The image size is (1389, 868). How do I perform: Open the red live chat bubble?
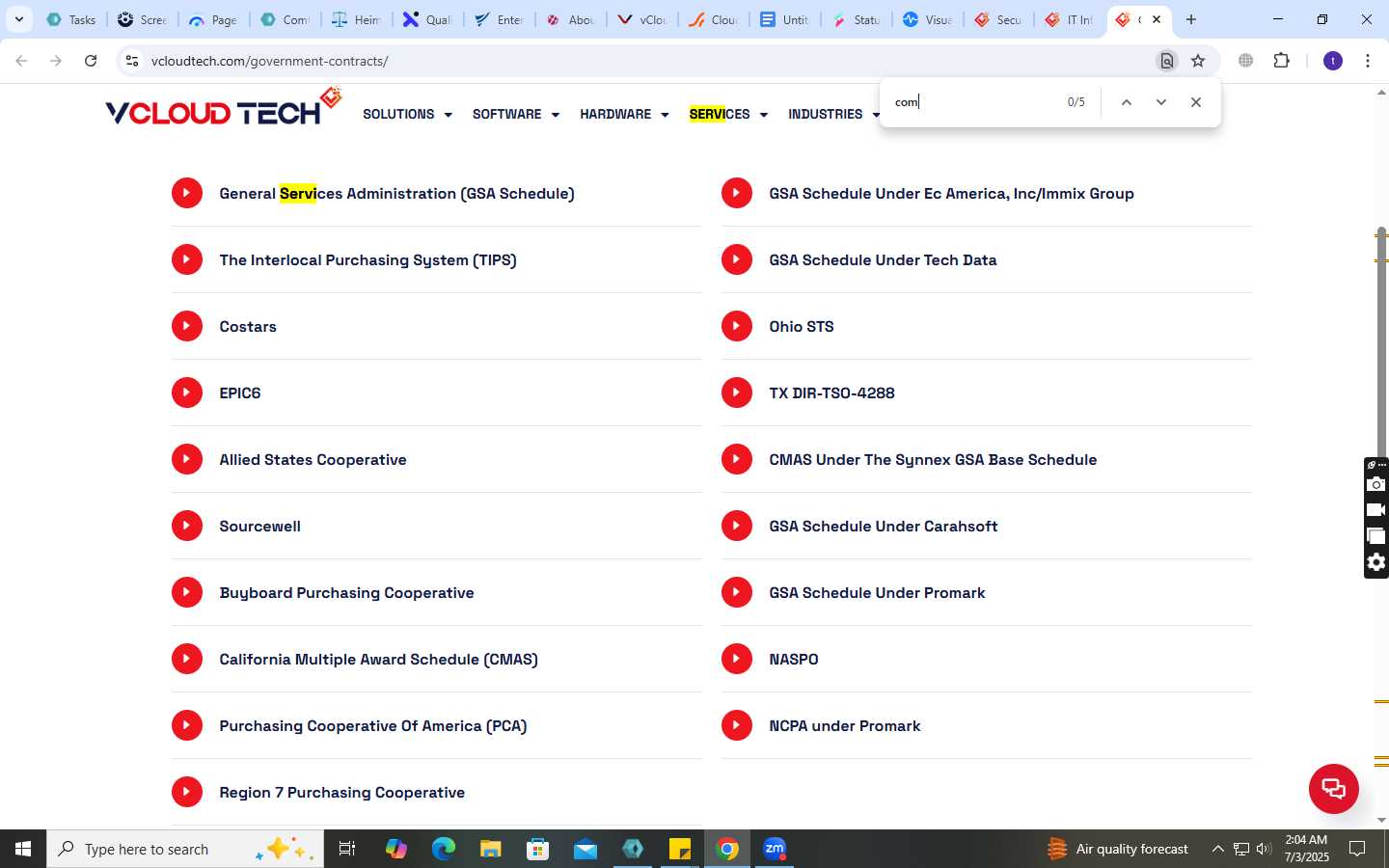(x=1333, y=788)
